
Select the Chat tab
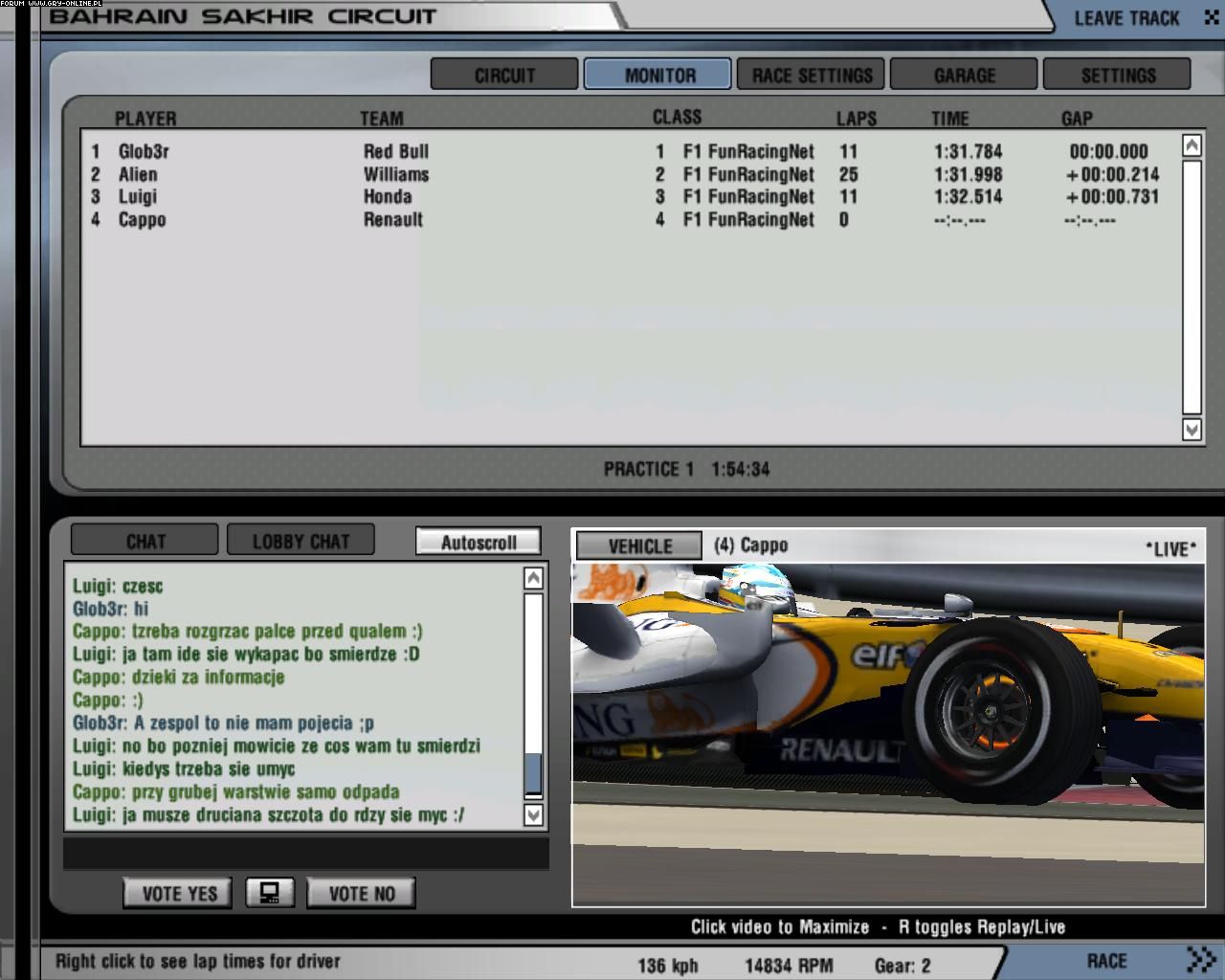(145, 541)
